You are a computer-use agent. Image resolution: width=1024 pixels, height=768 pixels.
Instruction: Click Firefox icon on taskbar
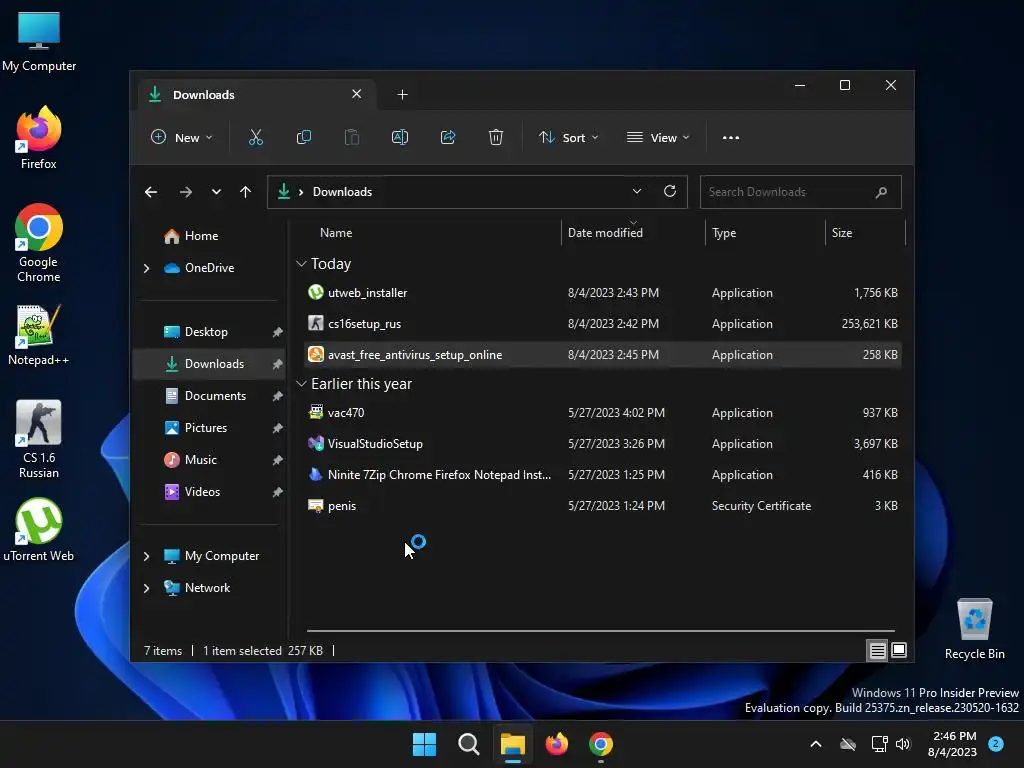(556, 744)
